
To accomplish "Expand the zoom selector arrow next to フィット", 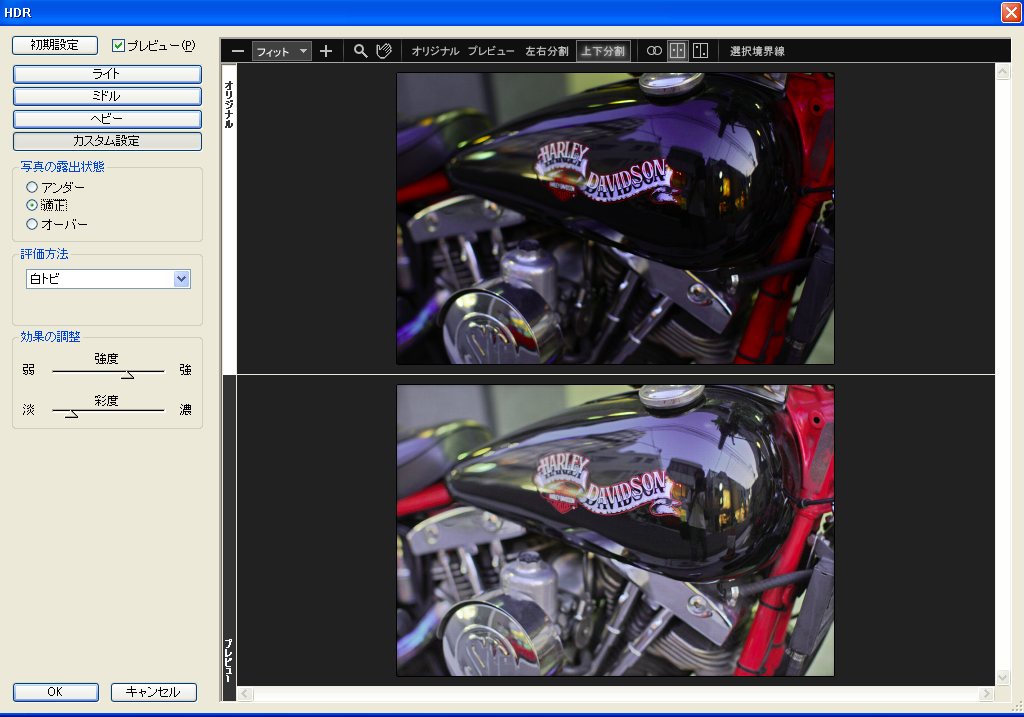I will coord(305,50).
